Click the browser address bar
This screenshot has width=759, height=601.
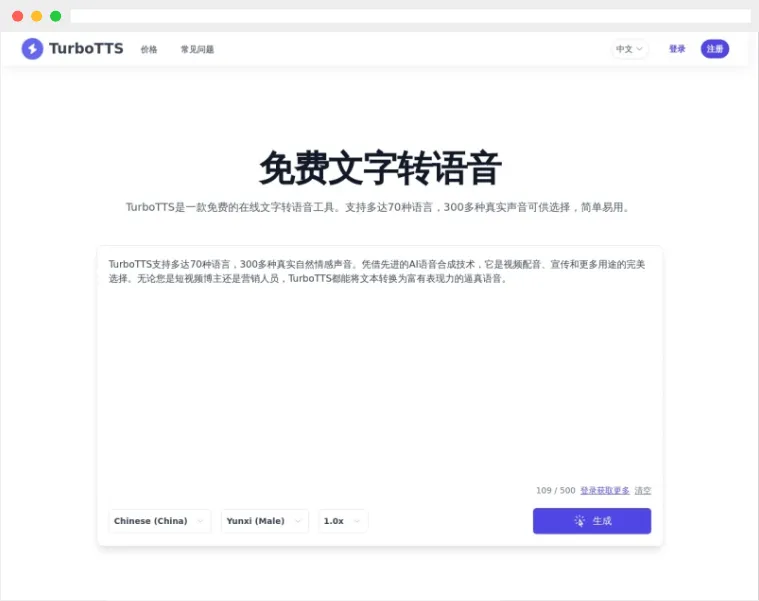coord(410,16)
